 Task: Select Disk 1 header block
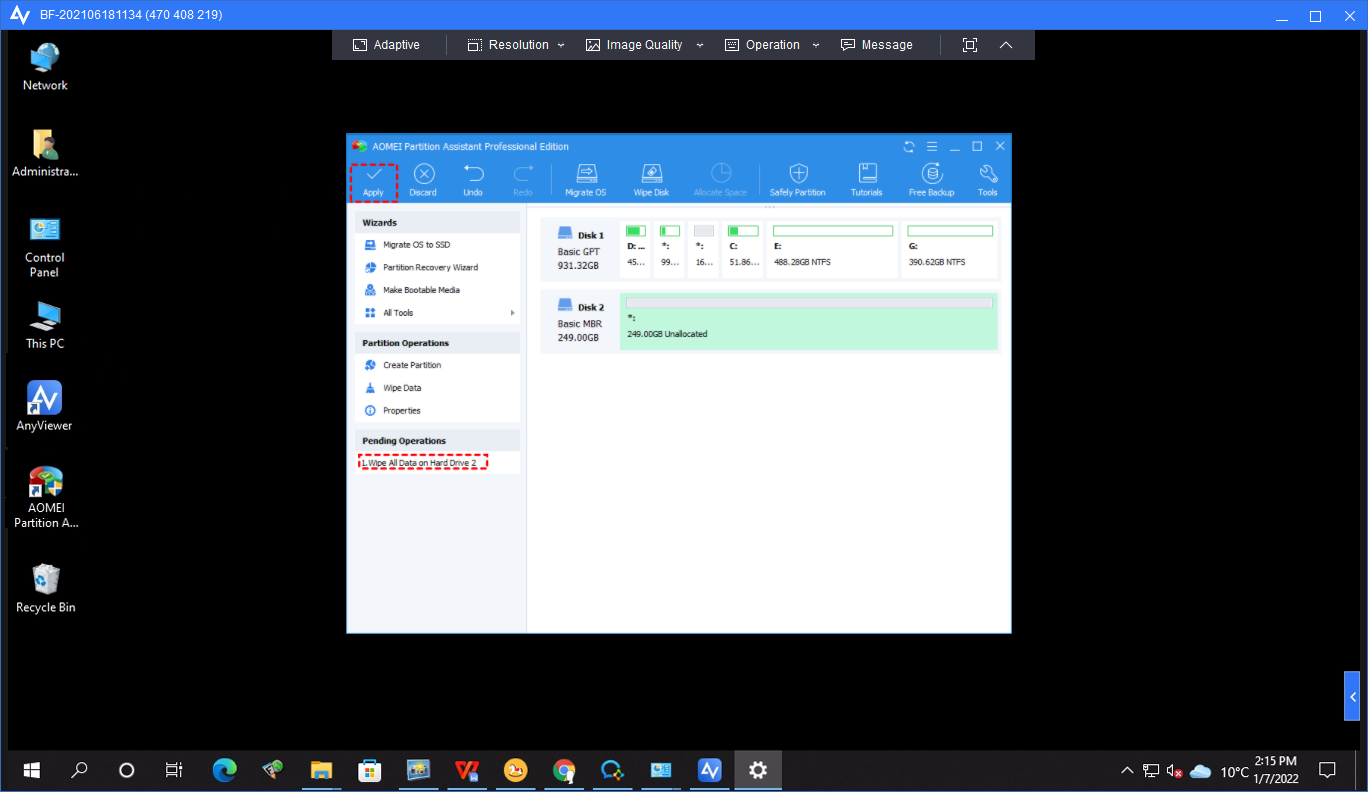pyautogui.click(x=580, y=250)
